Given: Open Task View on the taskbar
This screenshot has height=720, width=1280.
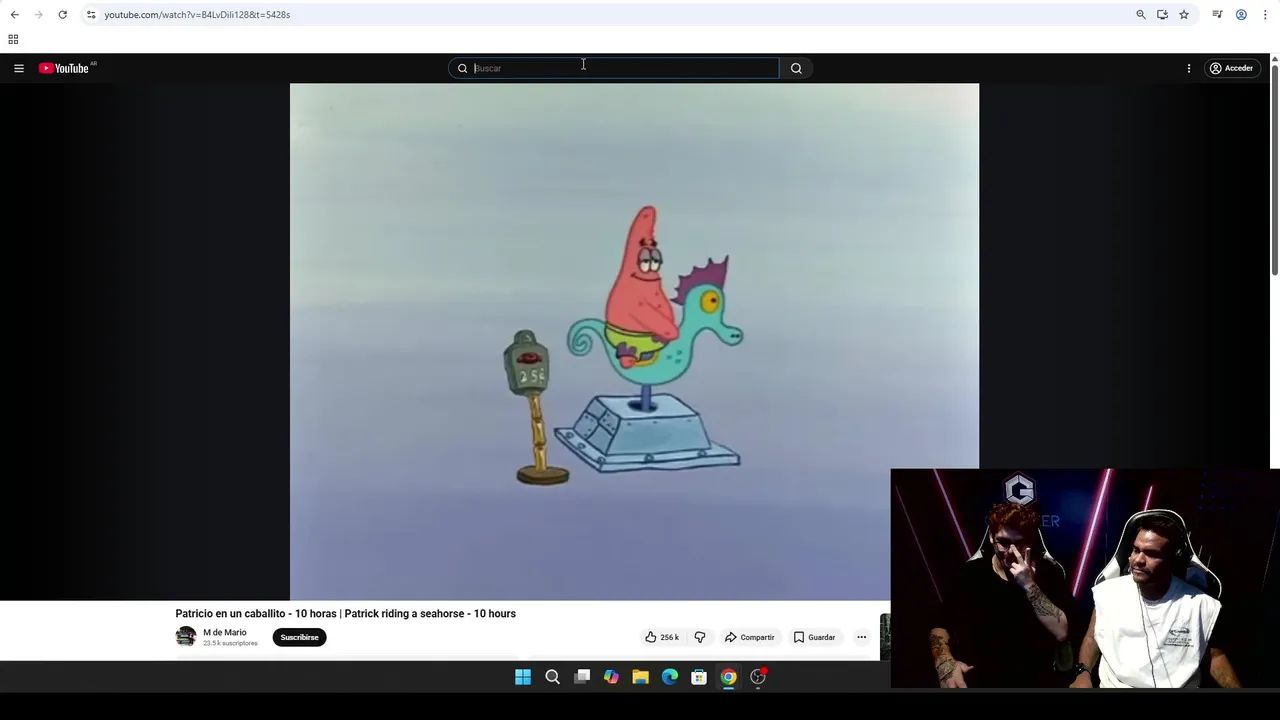Looking at the screenshot, I should [582, 677].
